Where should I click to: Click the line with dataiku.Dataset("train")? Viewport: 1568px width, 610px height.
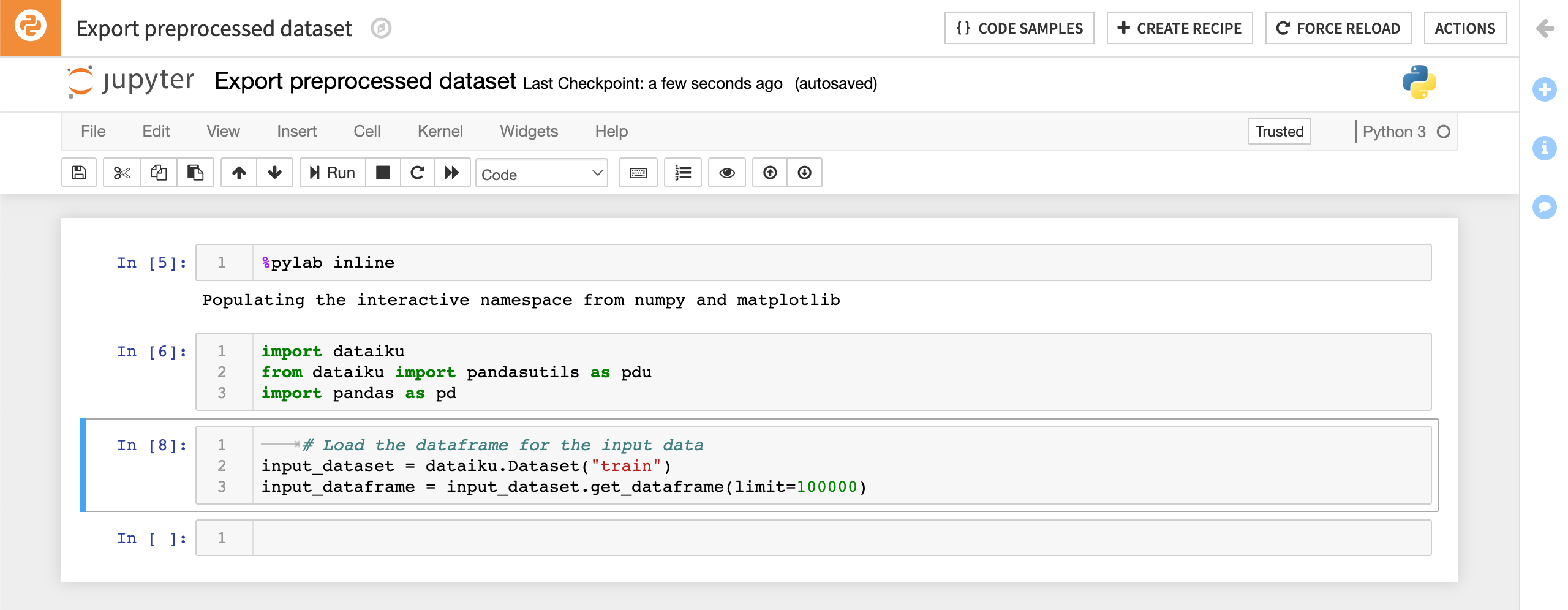(466, 466)
